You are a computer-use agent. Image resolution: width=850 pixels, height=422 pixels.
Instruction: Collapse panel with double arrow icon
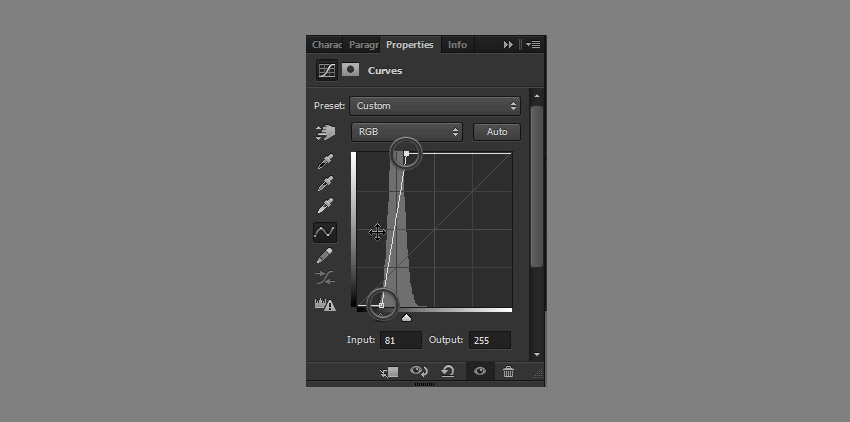coord(508,45)
